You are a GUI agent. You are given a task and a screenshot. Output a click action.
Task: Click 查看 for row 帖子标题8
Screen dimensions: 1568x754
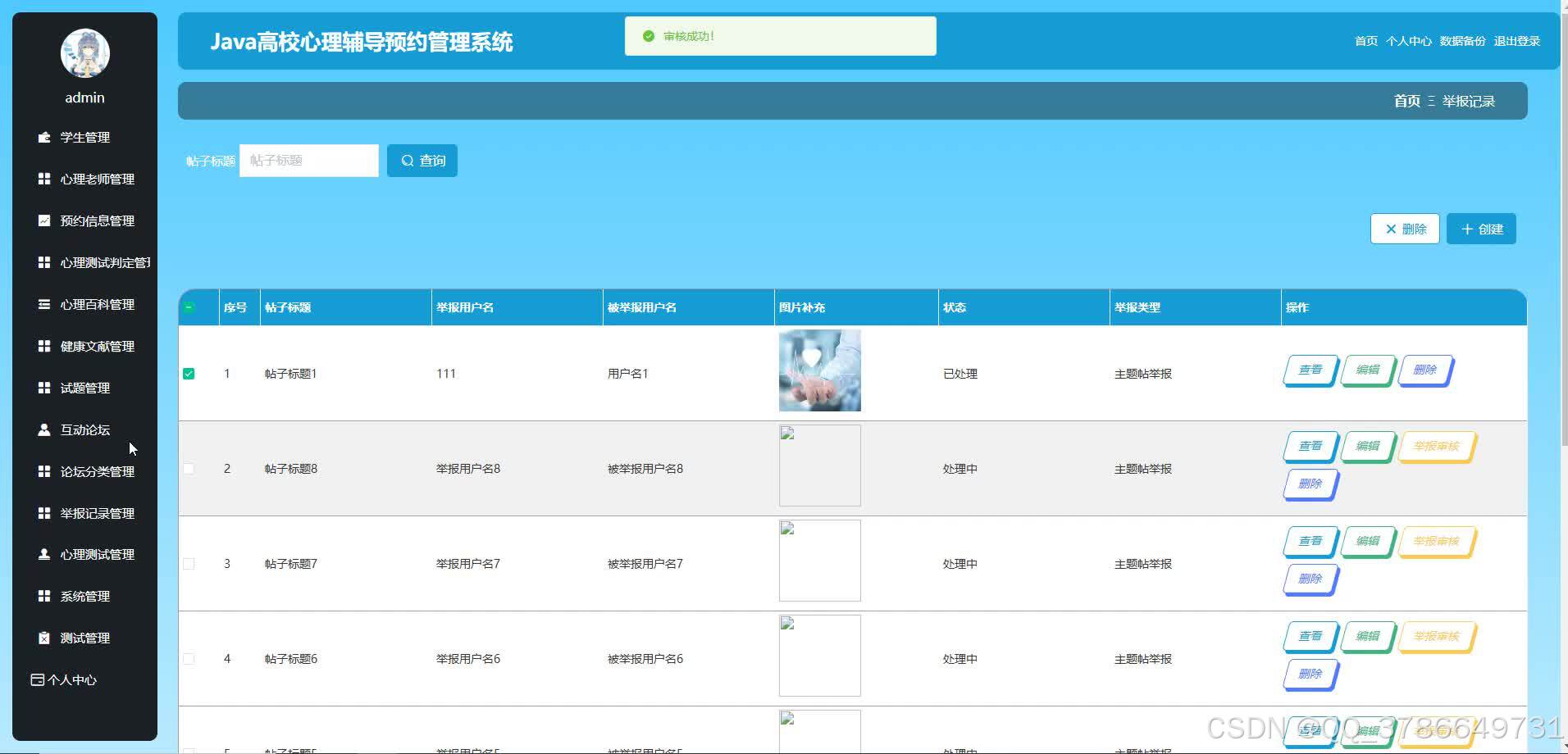tap(1310, 446)
